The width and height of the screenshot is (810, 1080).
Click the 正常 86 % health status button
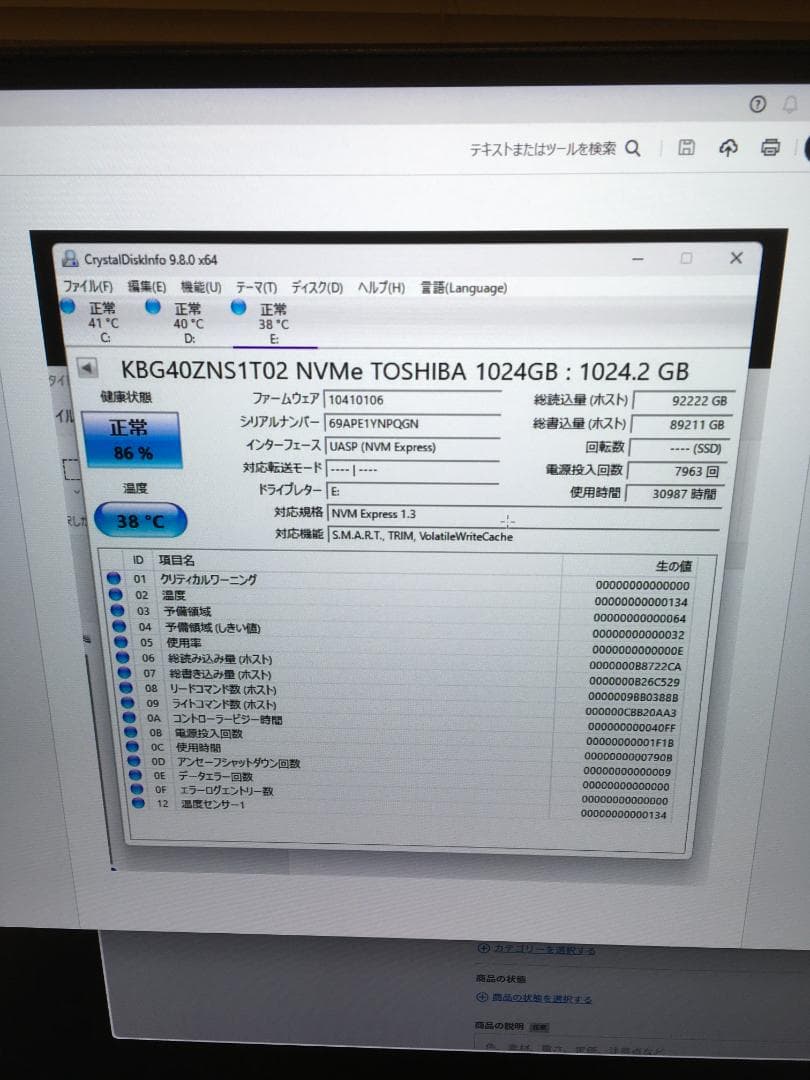132,440
